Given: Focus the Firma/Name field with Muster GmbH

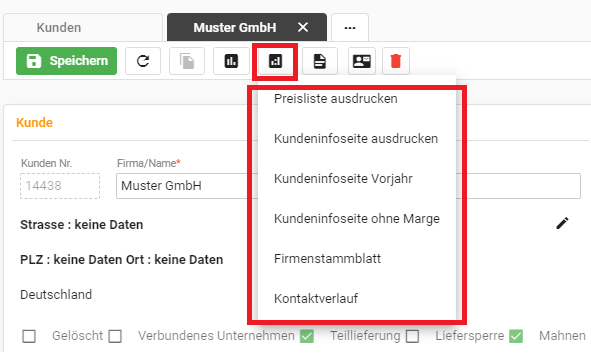Looking at the screenshot, I should point(348,186).
